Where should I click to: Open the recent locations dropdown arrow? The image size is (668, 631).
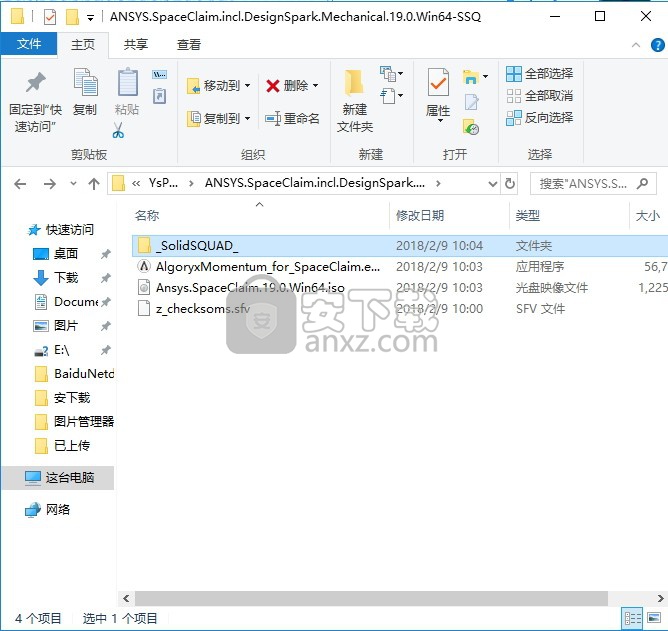[x=73, y=184]
